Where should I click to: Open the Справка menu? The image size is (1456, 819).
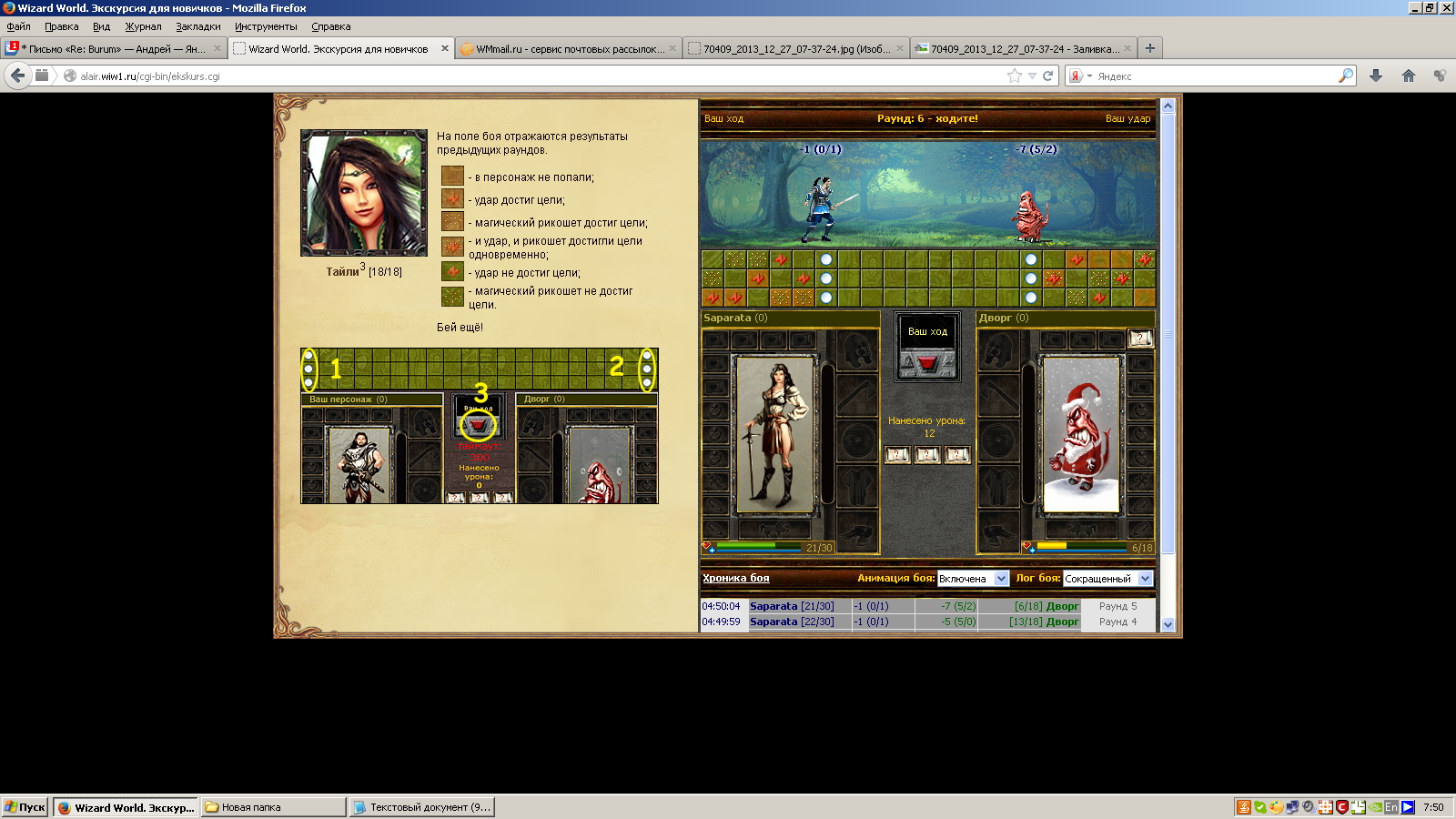331,26
